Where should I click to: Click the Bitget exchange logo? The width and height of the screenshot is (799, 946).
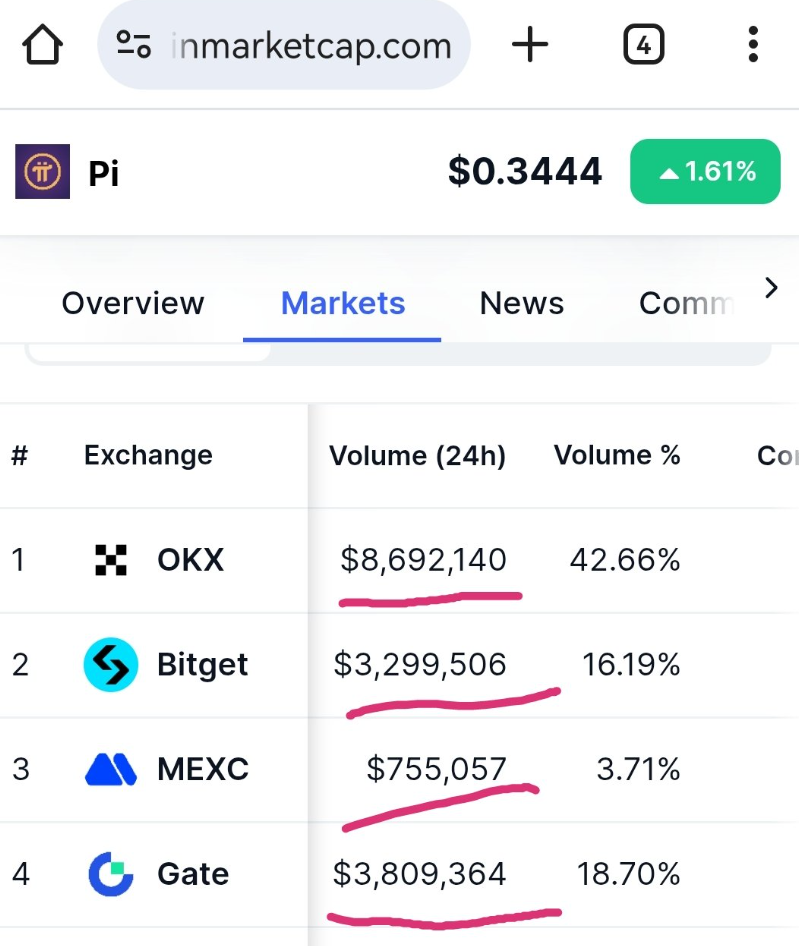pyautogui.click(x=111, y=665)
